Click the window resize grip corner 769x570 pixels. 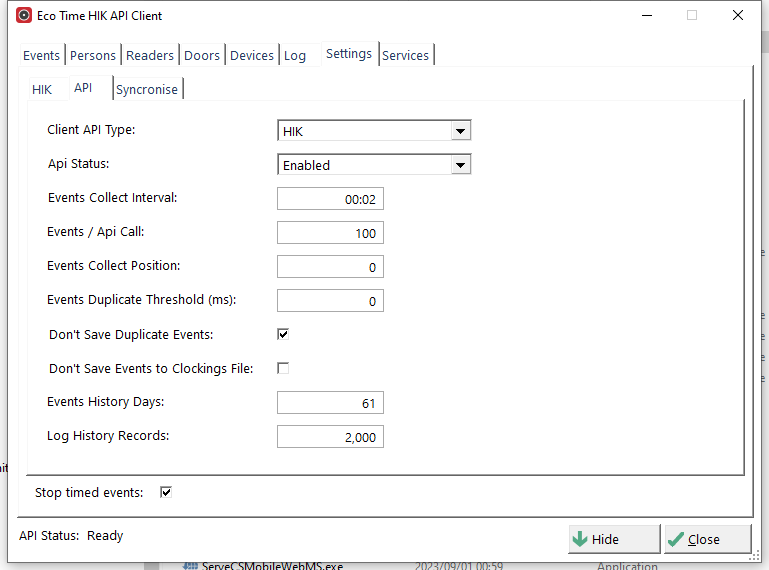754,556
